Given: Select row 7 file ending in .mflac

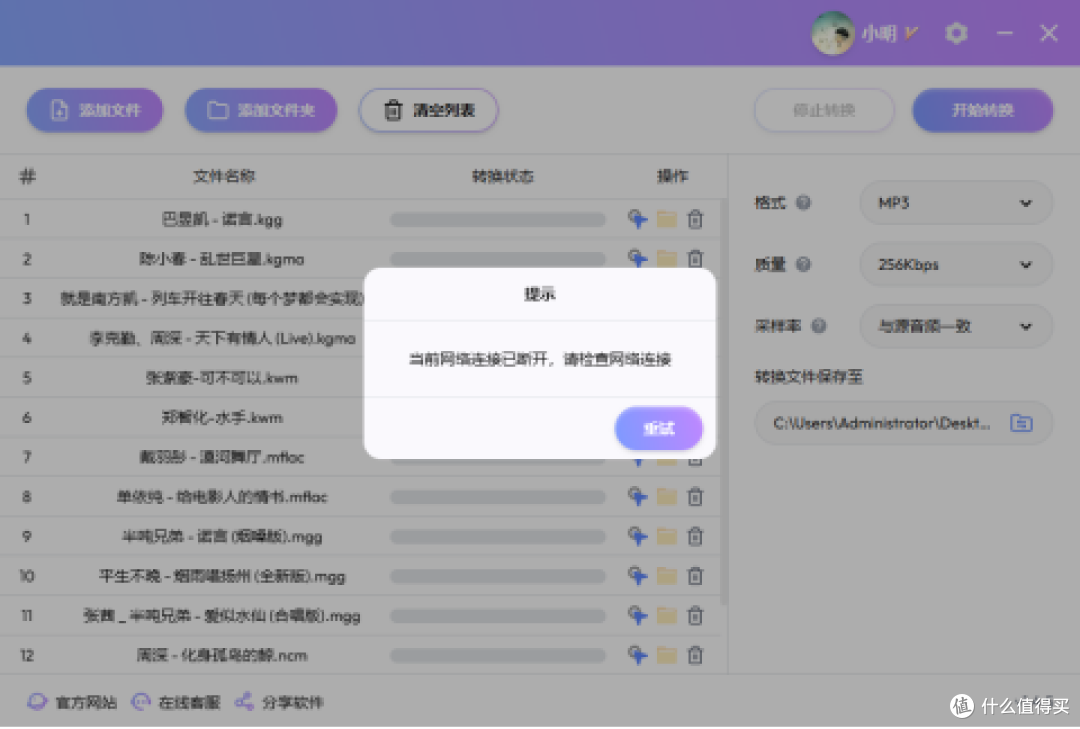Looking at the screenshot, I should click(222, 458).
